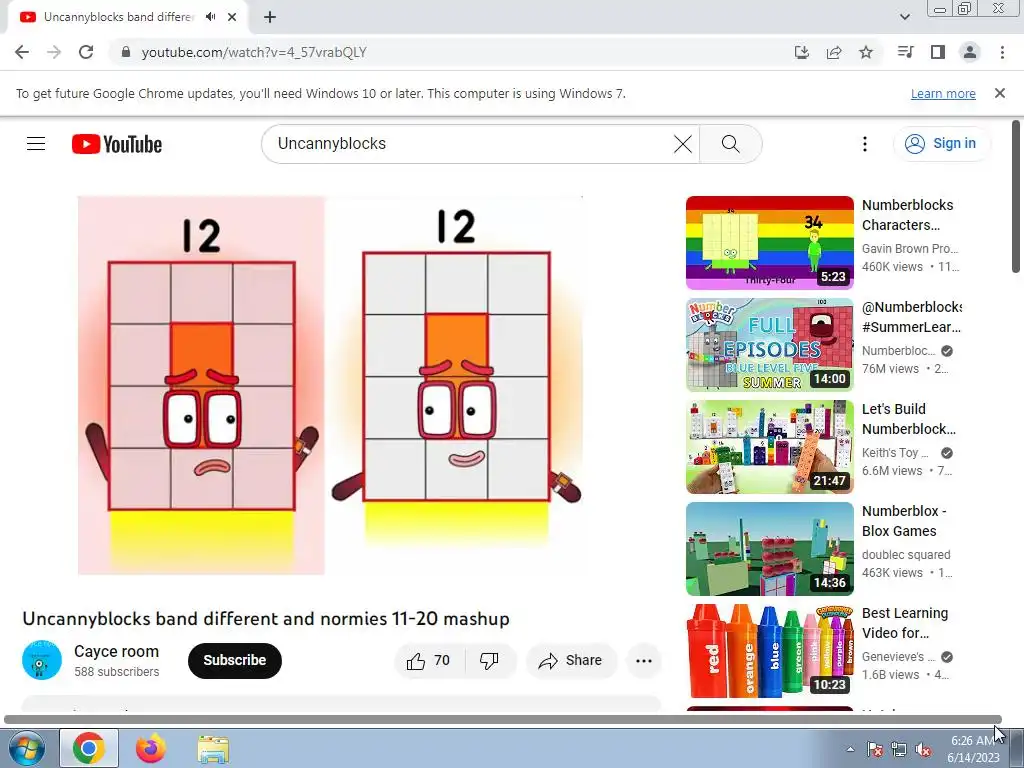Viewport: 1024px width, 768px height.
Task: Open YouTube settings three-dot menu
Action: 865,144
